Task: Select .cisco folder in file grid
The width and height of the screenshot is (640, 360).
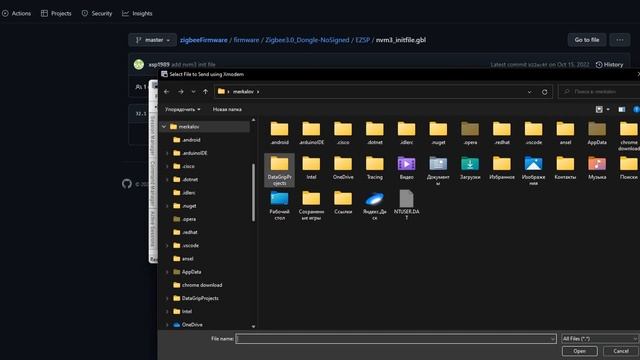Action: 343,133
